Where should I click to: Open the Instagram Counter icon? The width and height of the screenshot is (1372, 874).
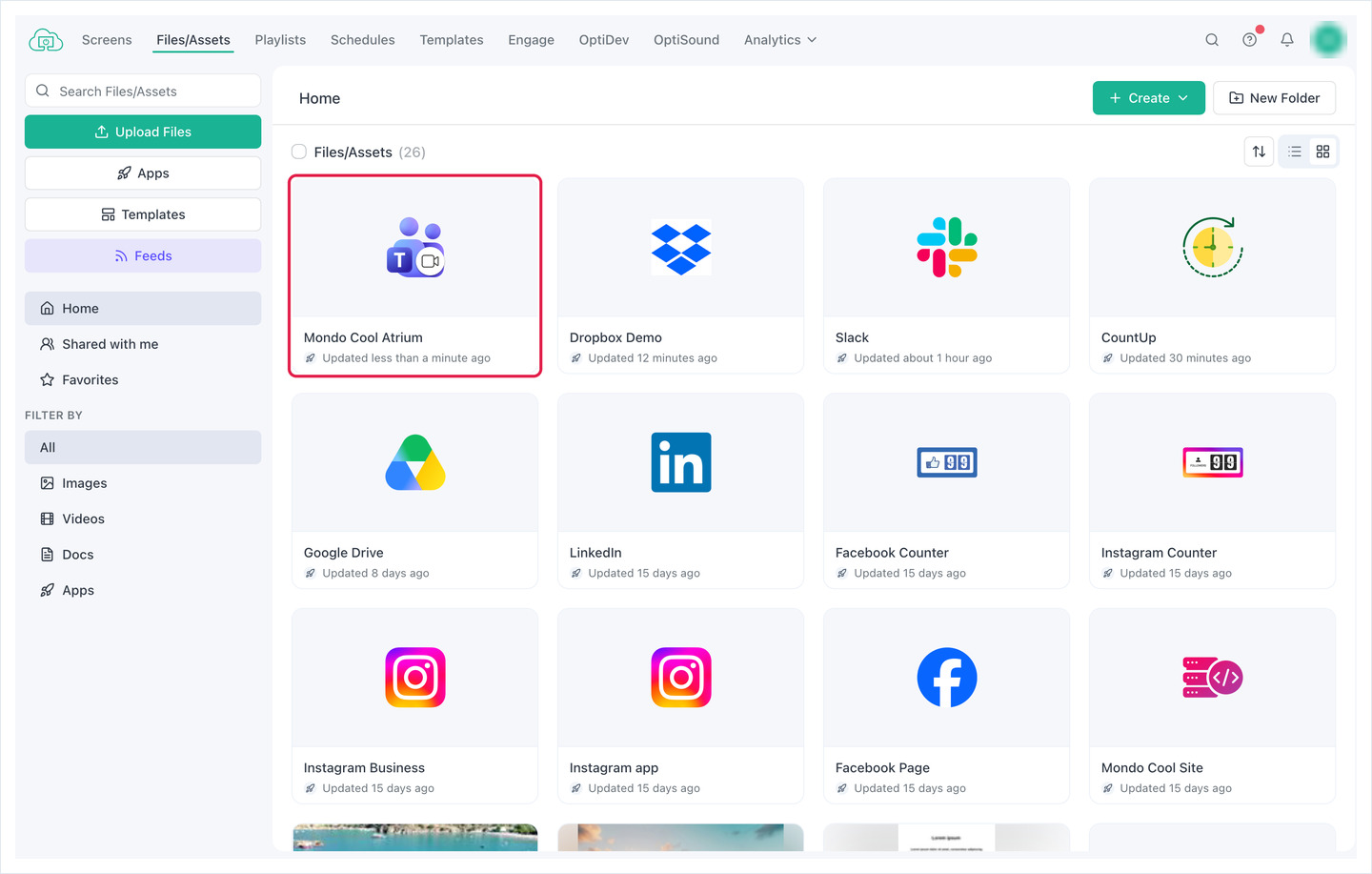[1213, 462]
